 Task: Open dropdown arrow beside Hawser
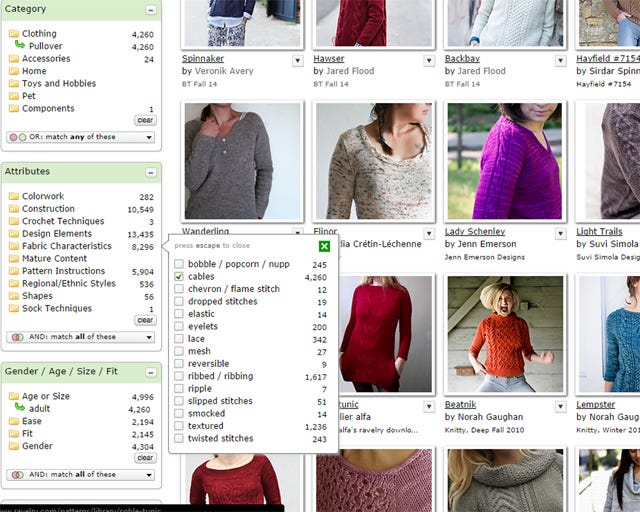click(x=429, y=61)
